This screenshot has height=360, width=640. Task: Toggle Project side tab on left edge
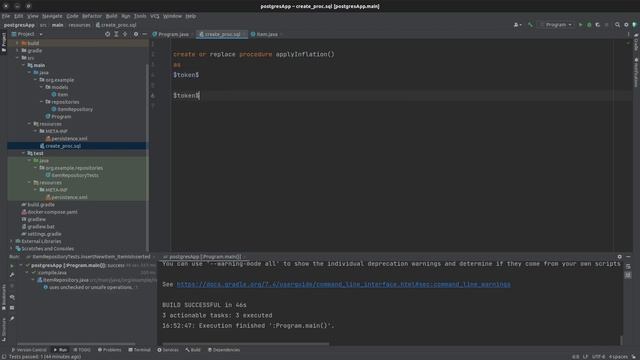click(4, 42)
